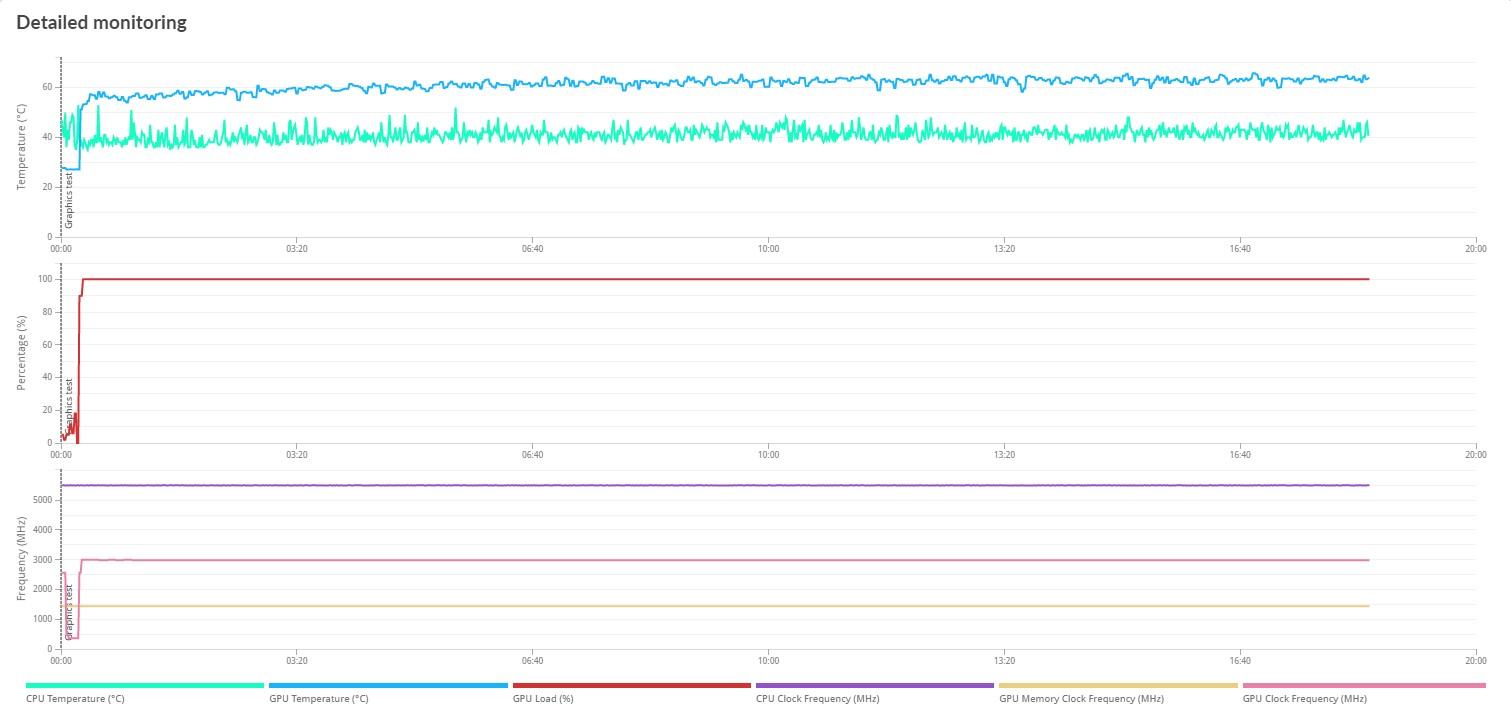1511x721 pixels.
Task: Click the 20:00 tick on the temperature chart
Action: (1475, 249)
